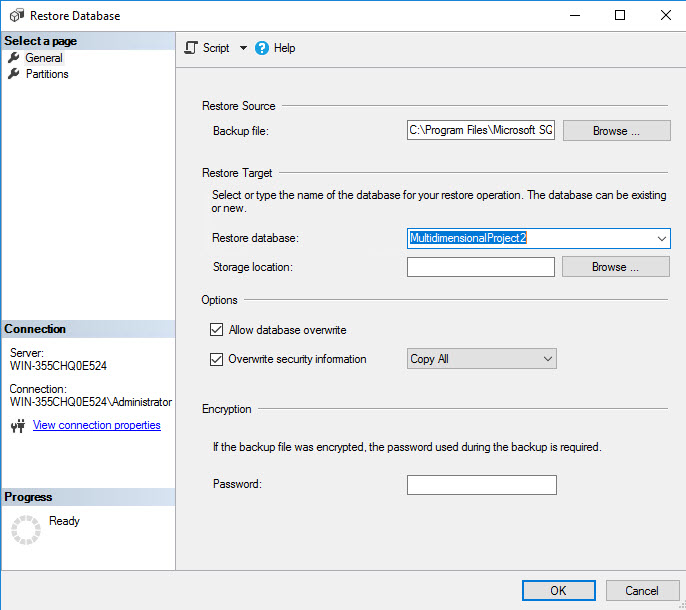
Task: Click the wrench icon beside Partitions
Action: pos(14,74)
